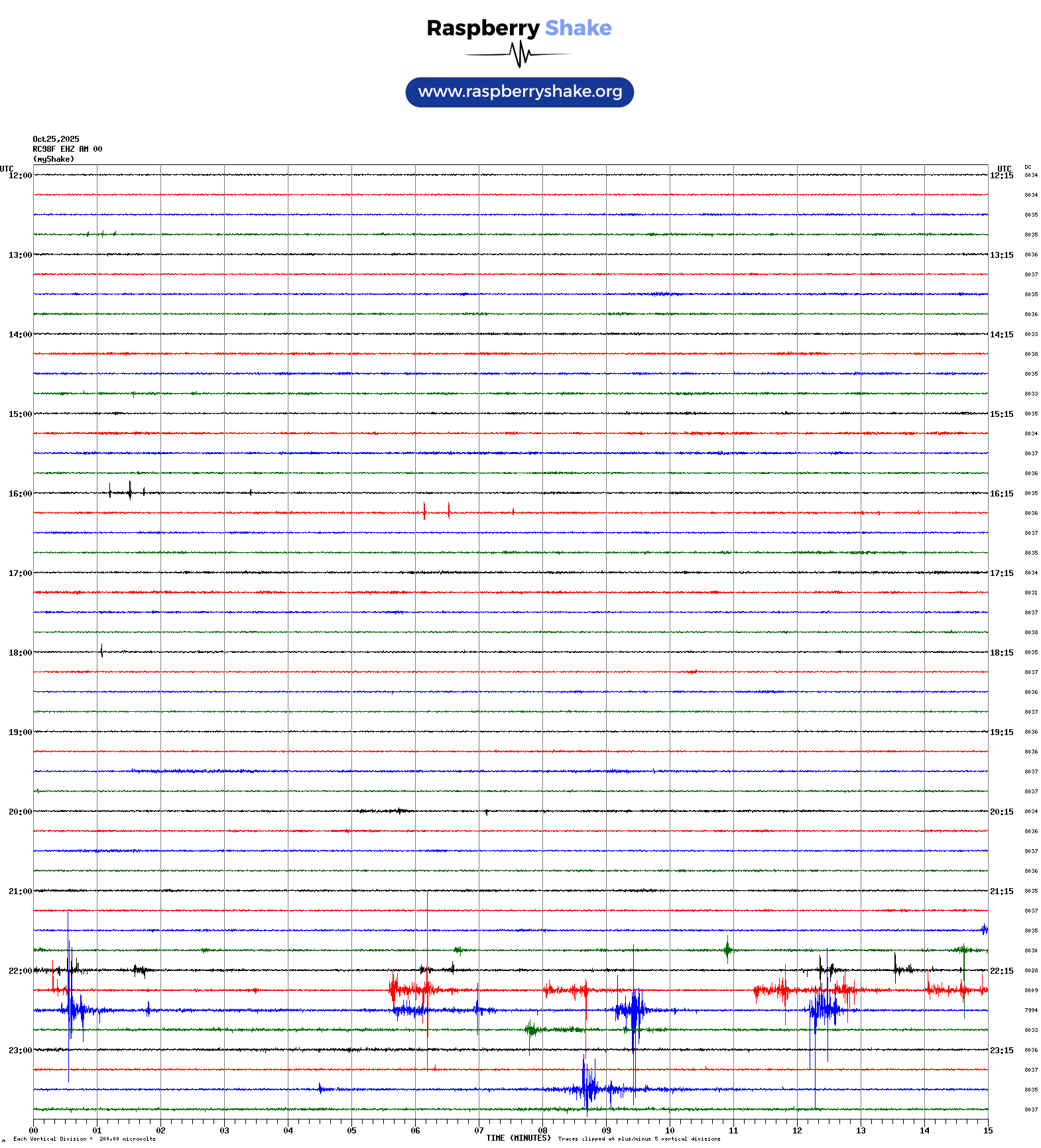1041x1148 pixels.
Task: Click minute tick 15 on the bottom axis
Action: point(988,1131)
